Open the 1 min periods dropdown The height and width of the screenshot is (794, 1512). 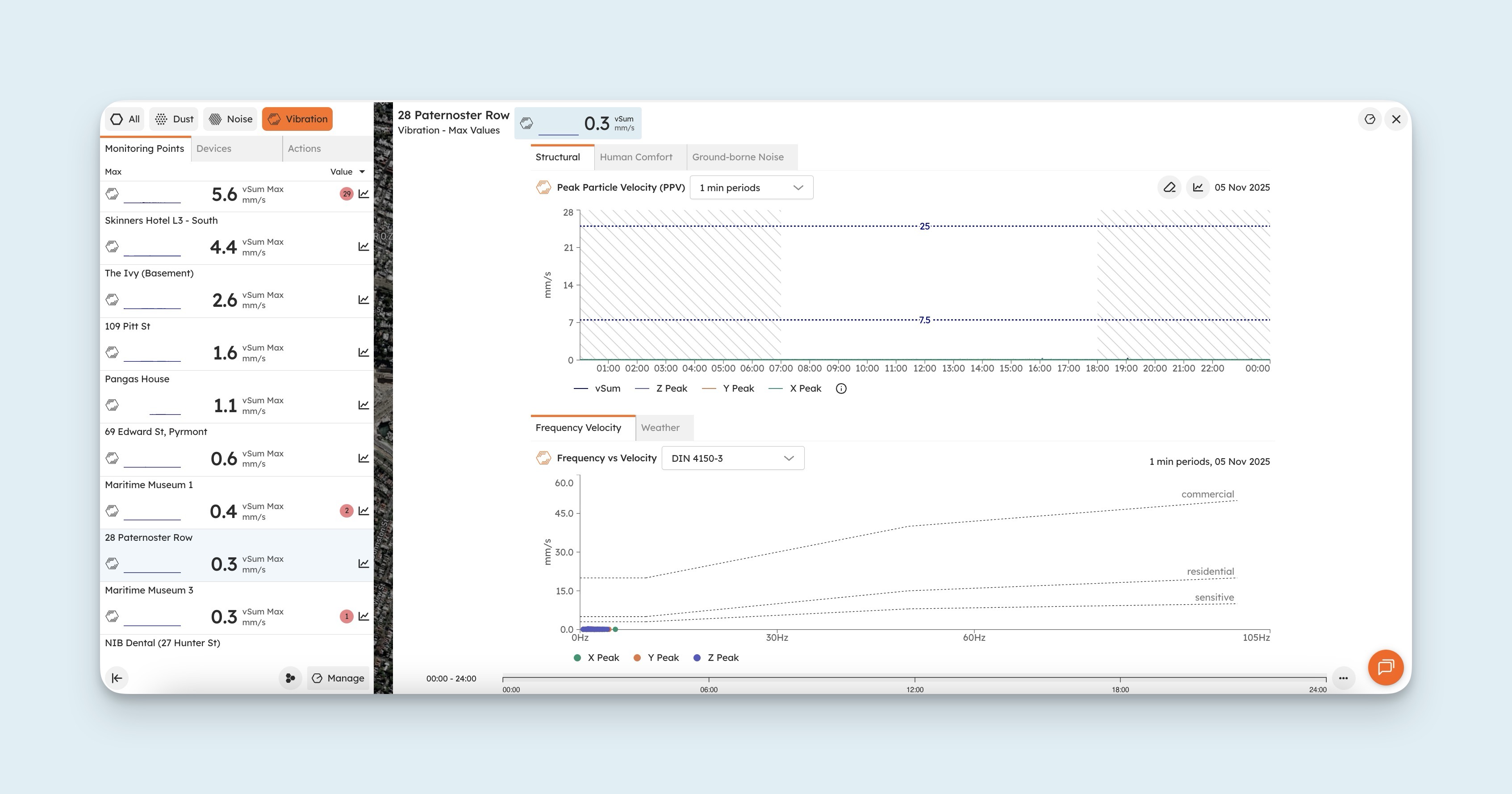point(751,188)
